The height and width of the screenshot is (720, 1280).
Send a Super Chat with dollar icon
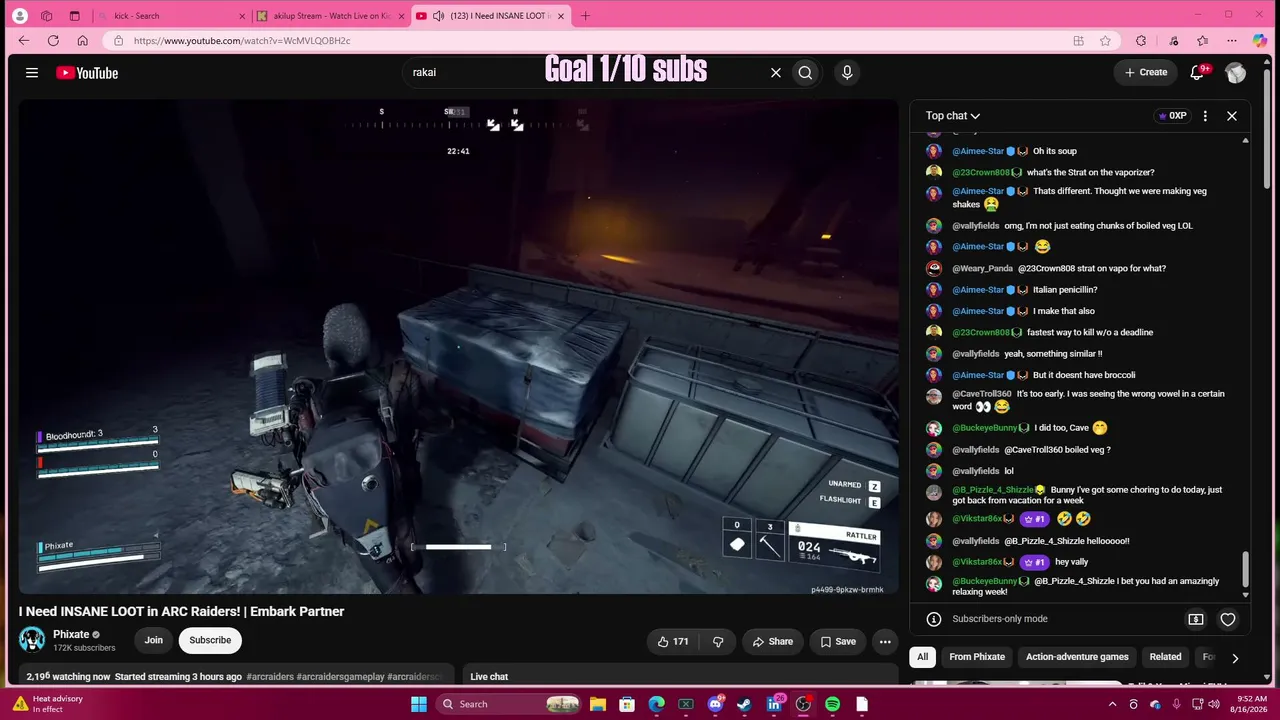pos(1196,619)
